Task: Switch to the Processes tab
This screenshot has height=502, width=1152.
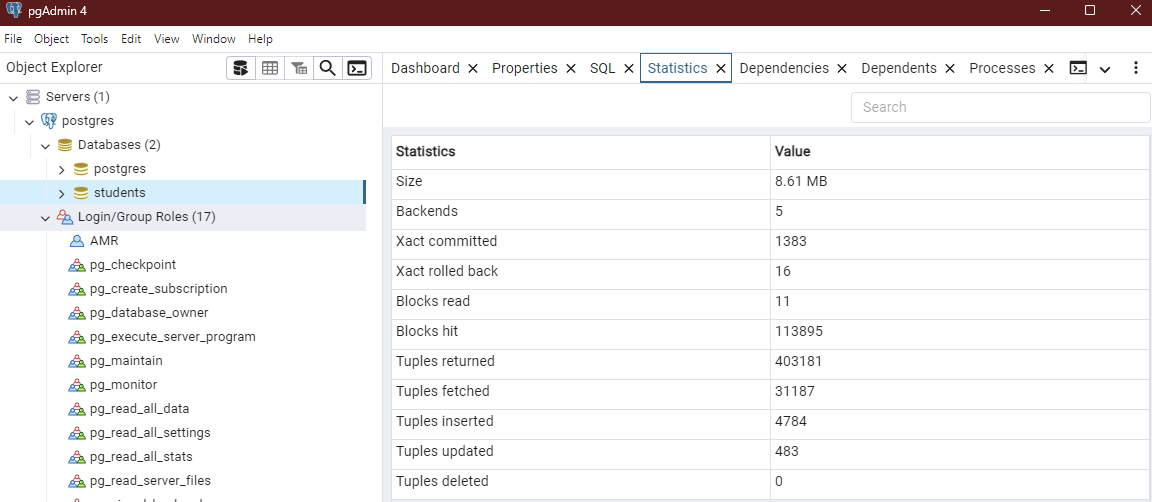Action: (1002, 68)
